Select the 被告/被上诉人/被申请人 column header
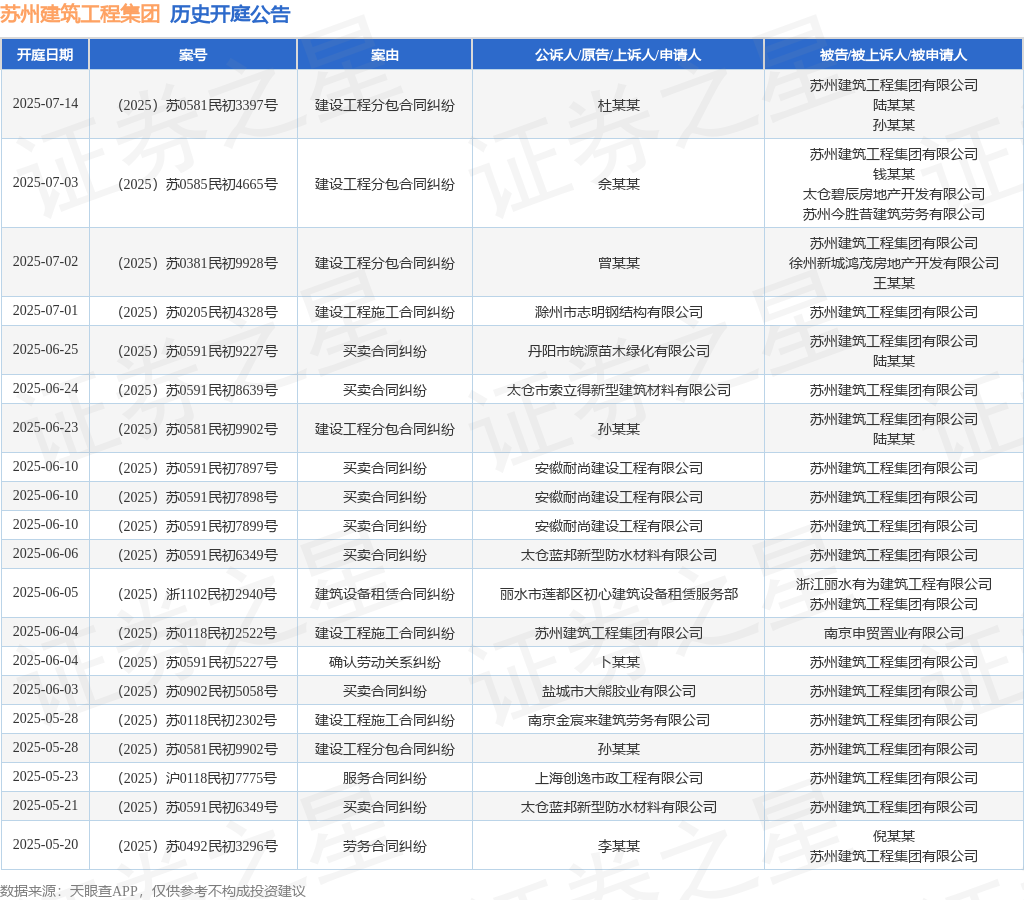Screen dimensions: 1024x900 coord(893,55)
